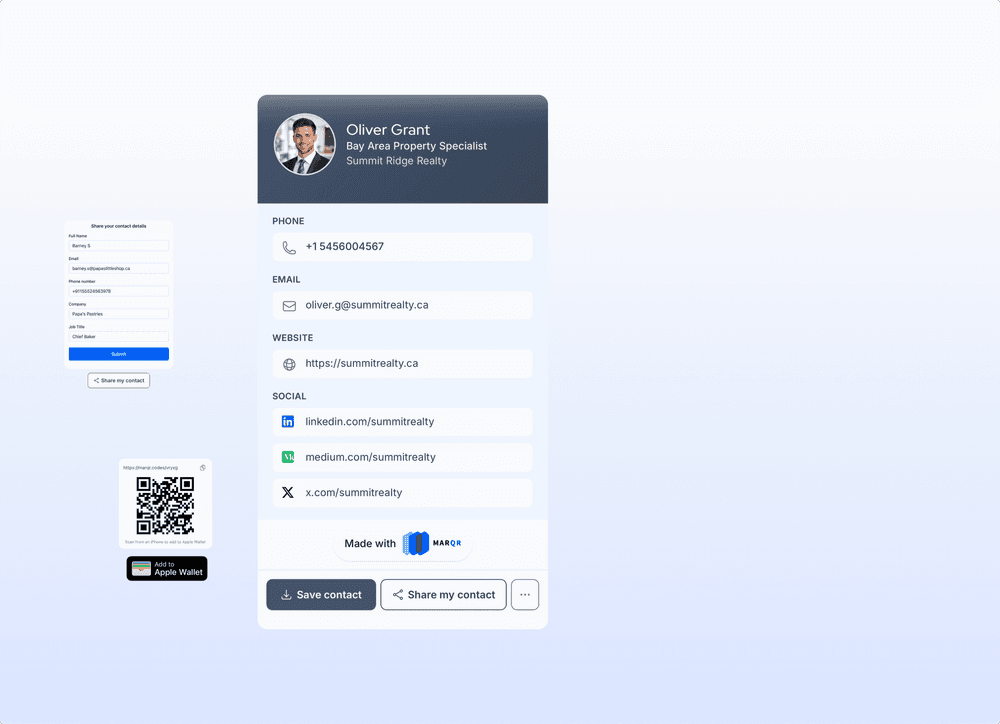Viewport: 1000px width, 724px height.
Task: Click the phone handset icon
Action: (x=289, y=247)
